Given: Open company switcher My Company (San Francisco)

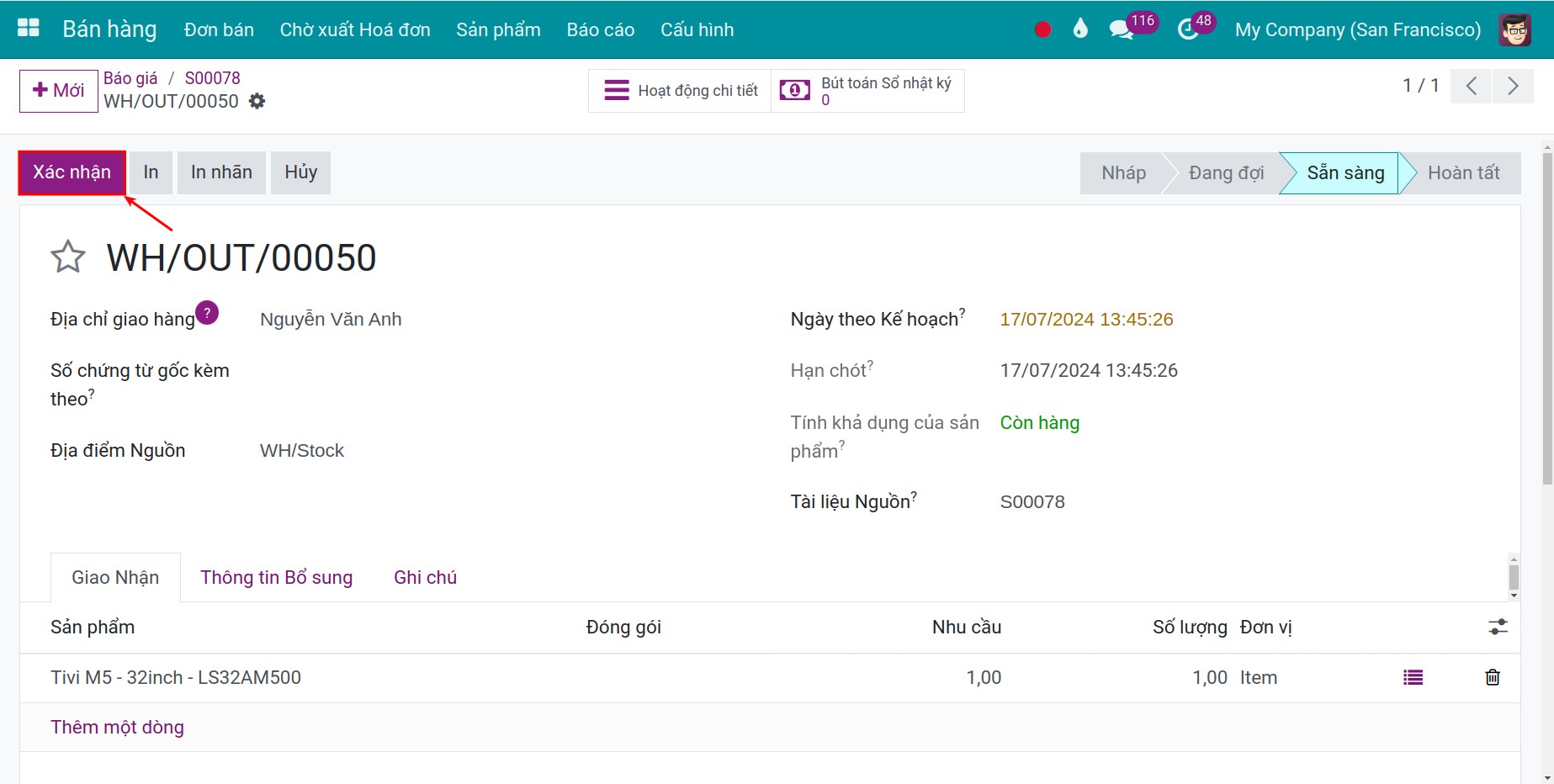Looking at the screenshot, I should [1357, 29].
